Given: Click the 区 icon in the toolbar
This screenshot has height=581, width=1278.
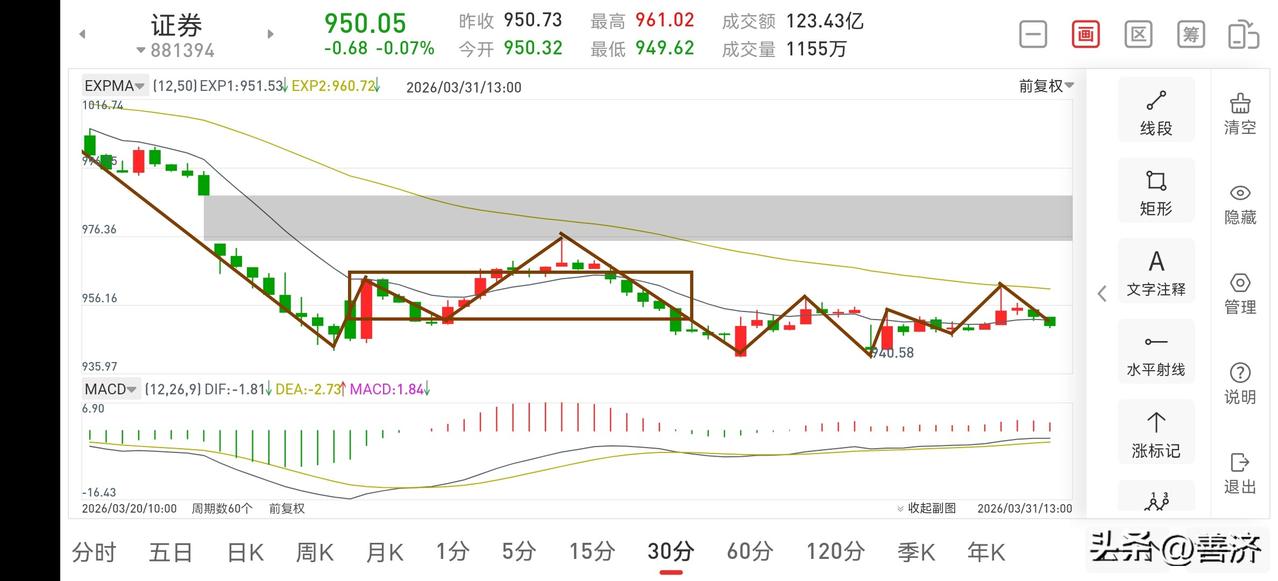Looking at the screenshot, I should pos(1138,33).
